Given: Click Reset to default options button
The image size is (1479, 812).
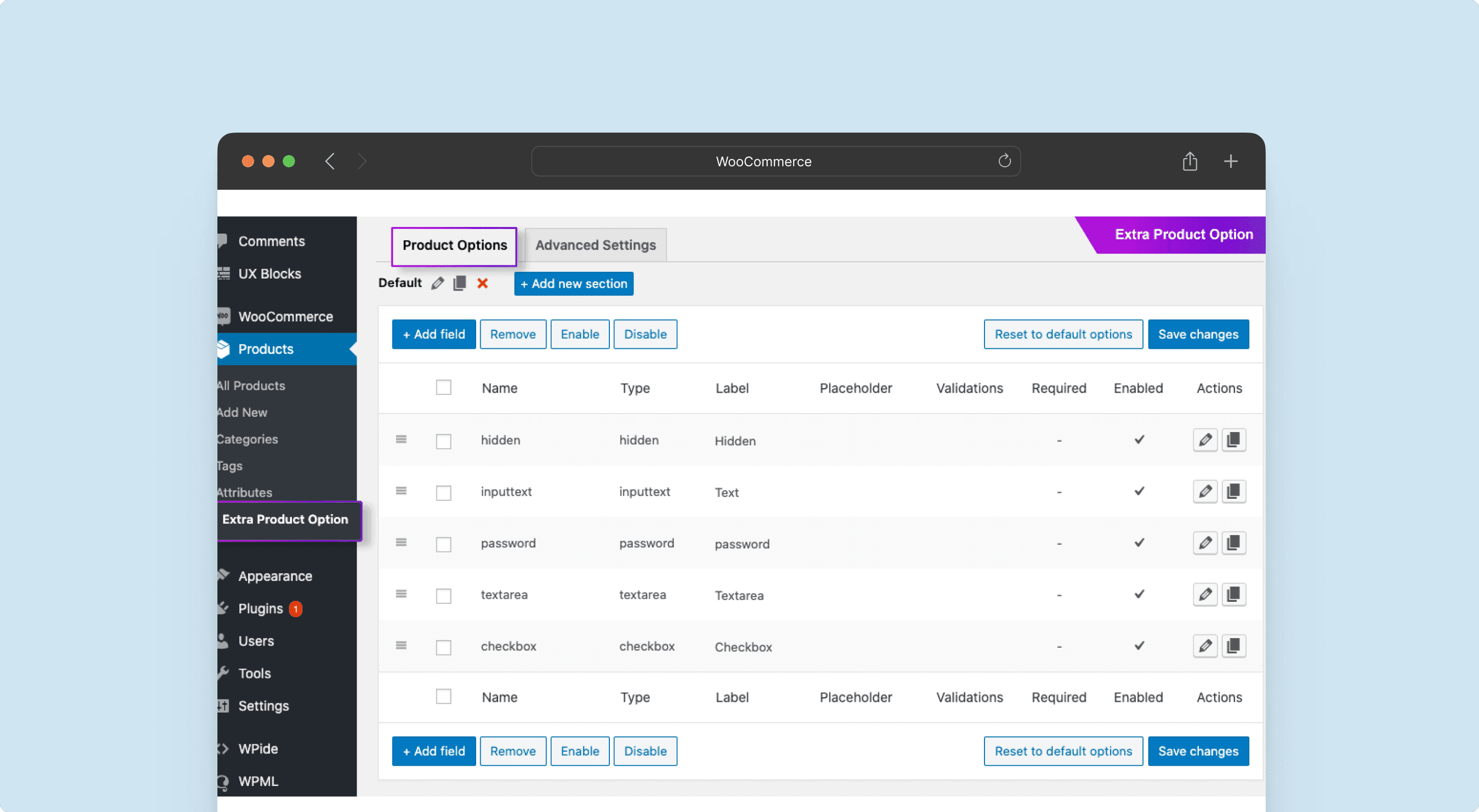Looking at the screenshot, I should point(1063,334).
